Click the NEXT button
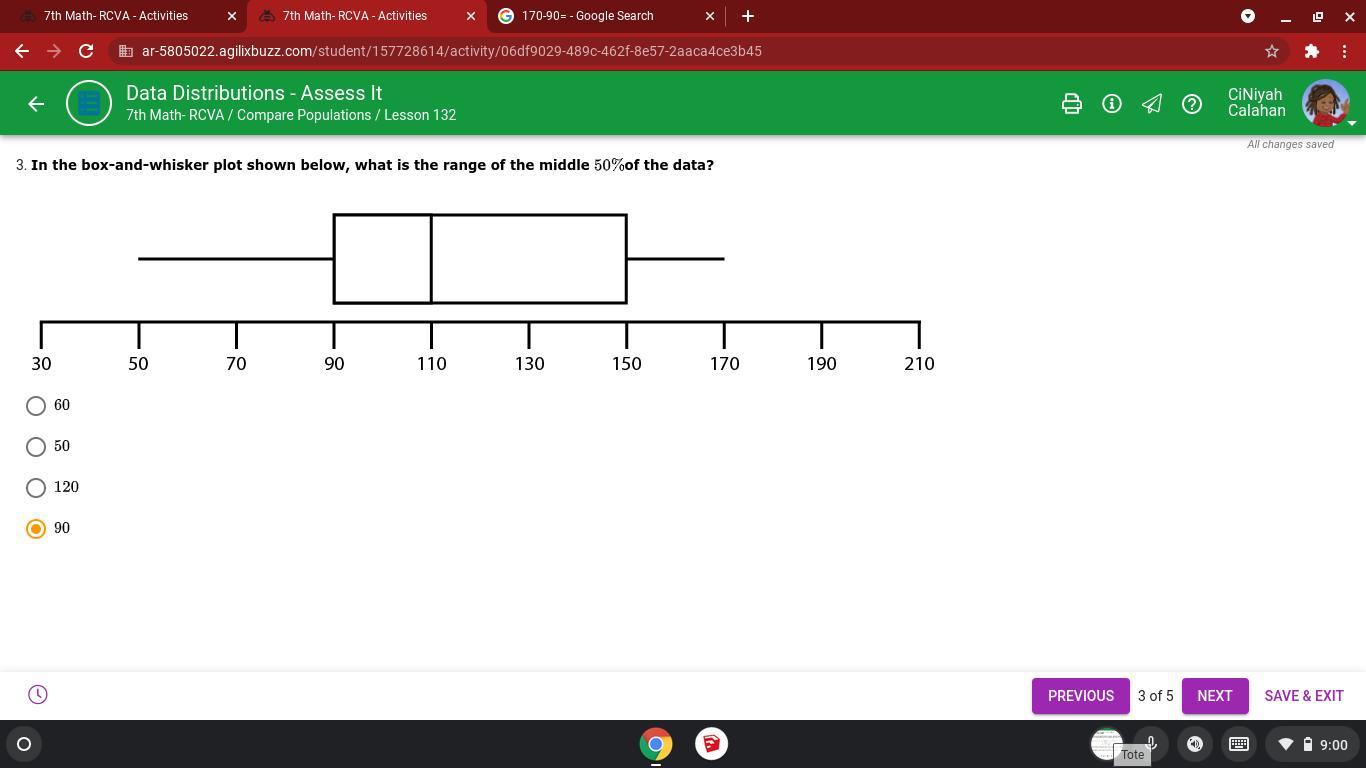Viewport: 1366px width, 768px height. pos(1215,696)
